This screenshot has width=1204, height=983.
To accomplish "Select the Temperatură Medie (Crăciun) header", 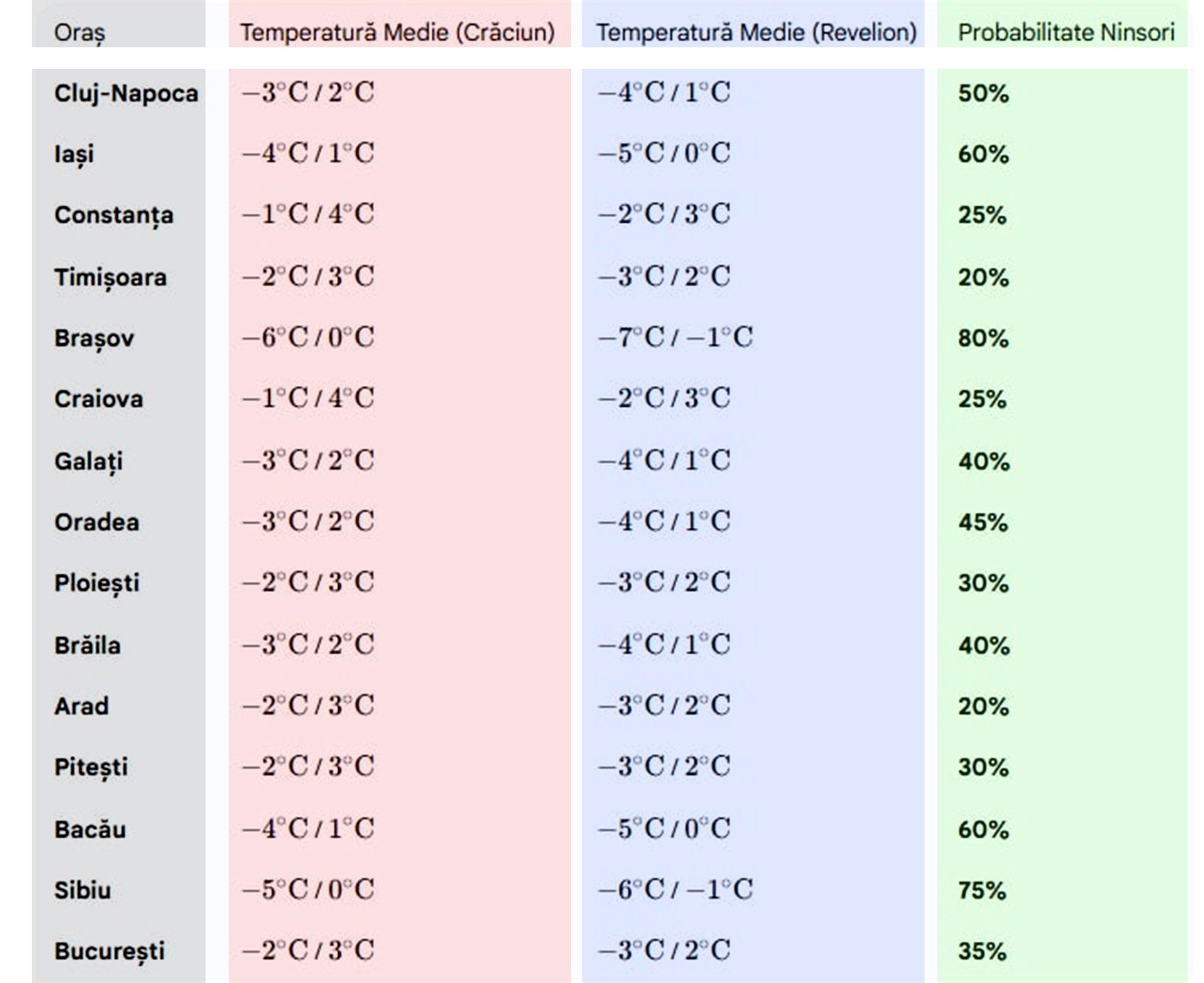I will coord(397,33).
